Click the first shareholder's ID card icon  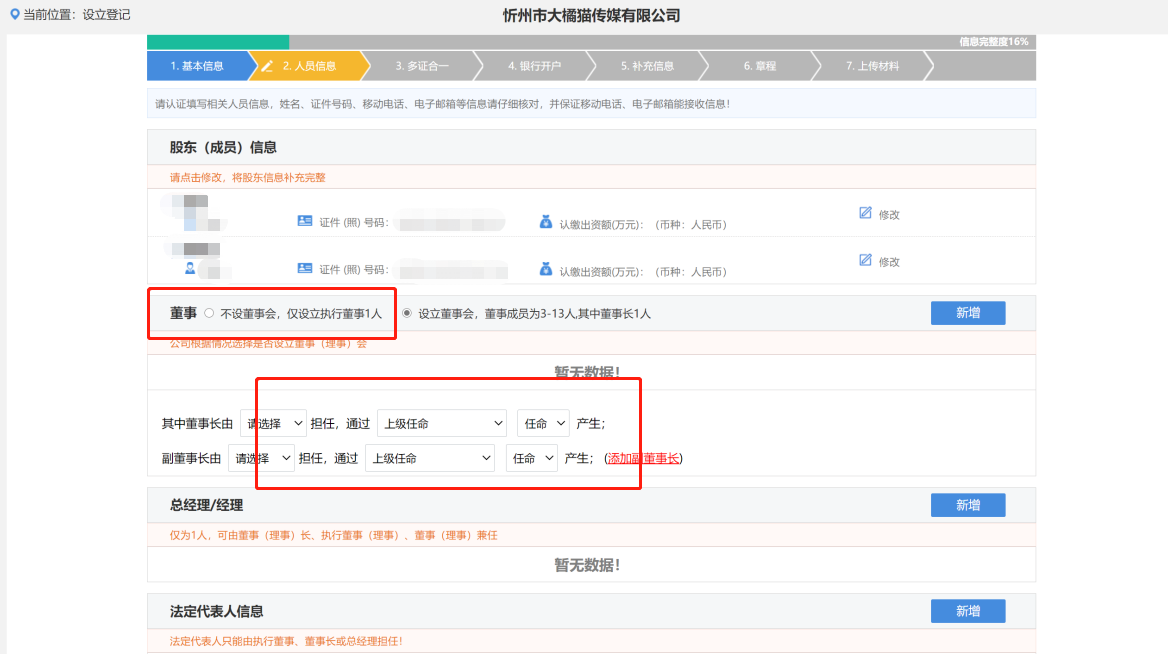(305, 221)
